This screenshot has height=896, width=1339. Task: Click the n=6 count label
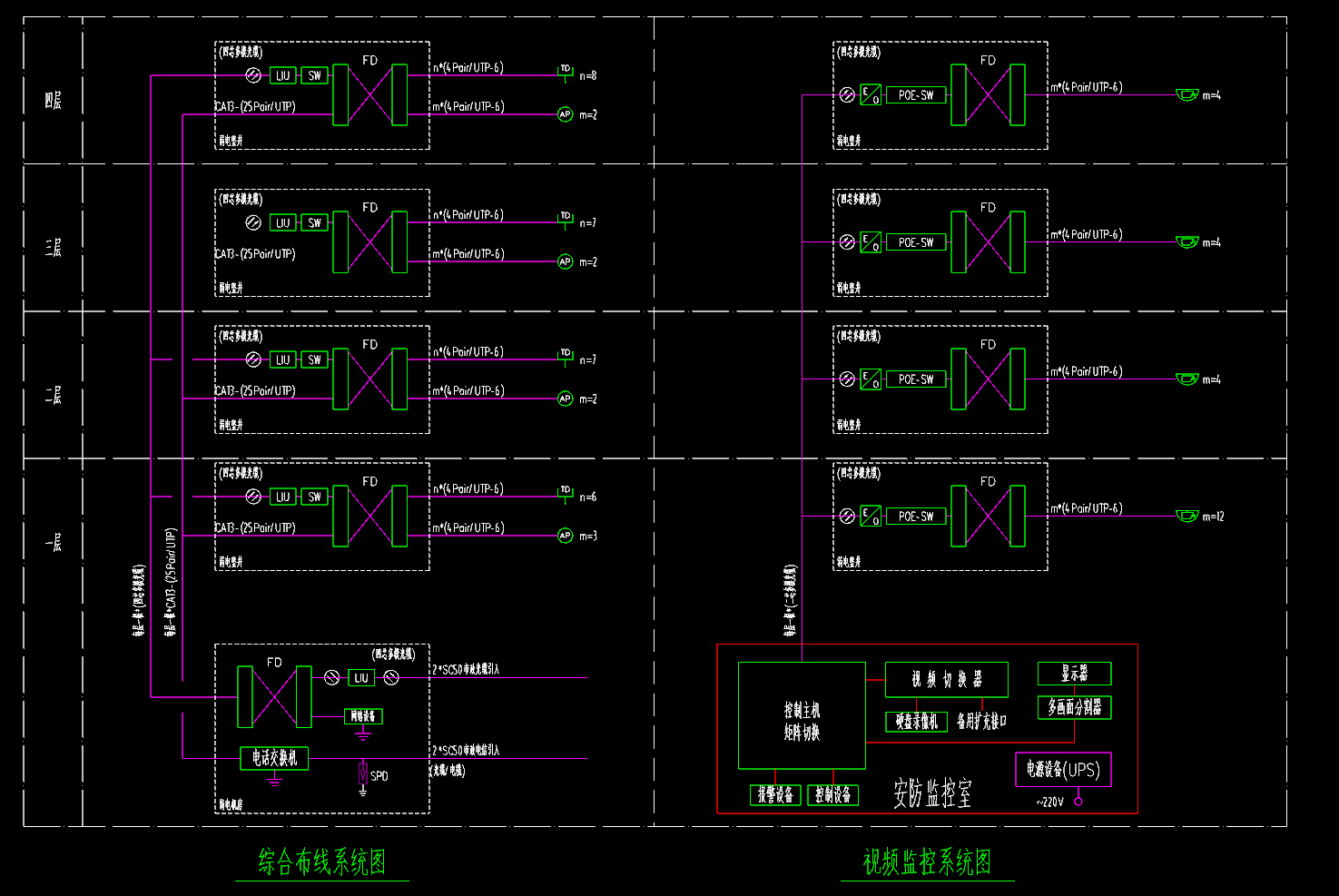click(588, 497)
